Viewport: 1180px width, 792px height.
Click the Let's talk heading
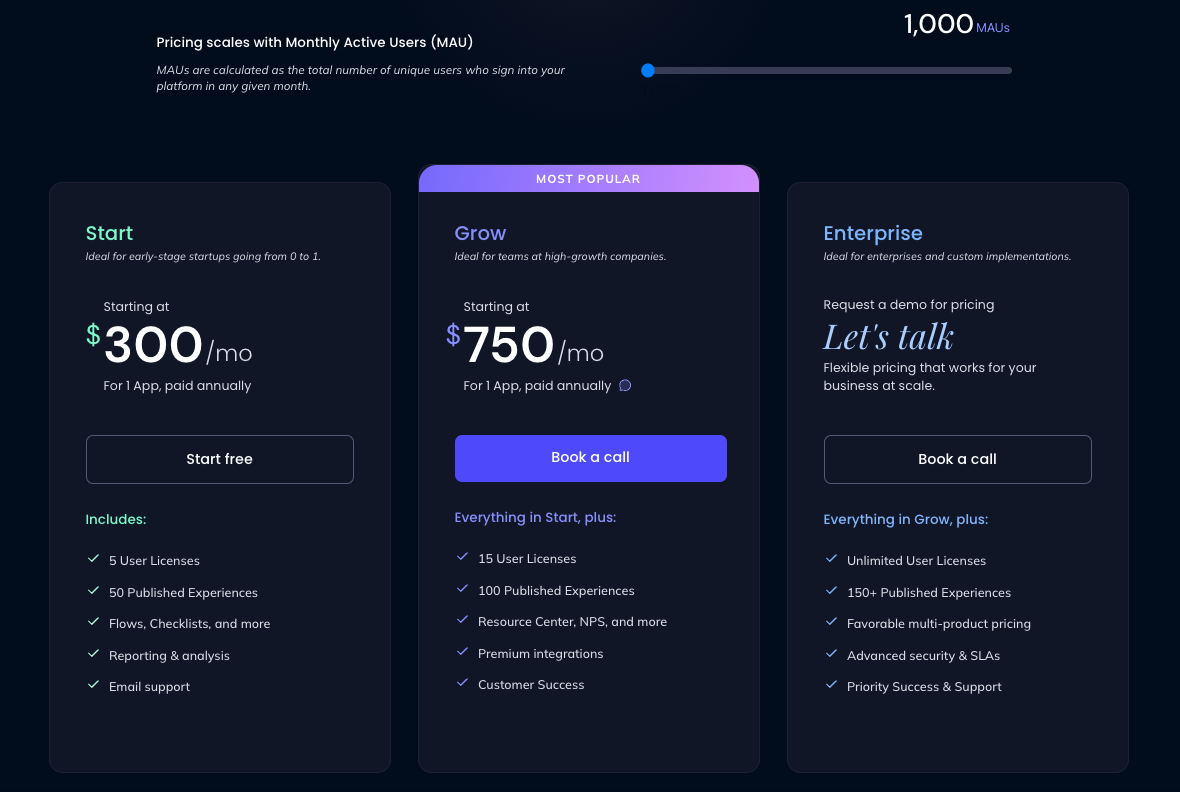(x=889, y=337)
